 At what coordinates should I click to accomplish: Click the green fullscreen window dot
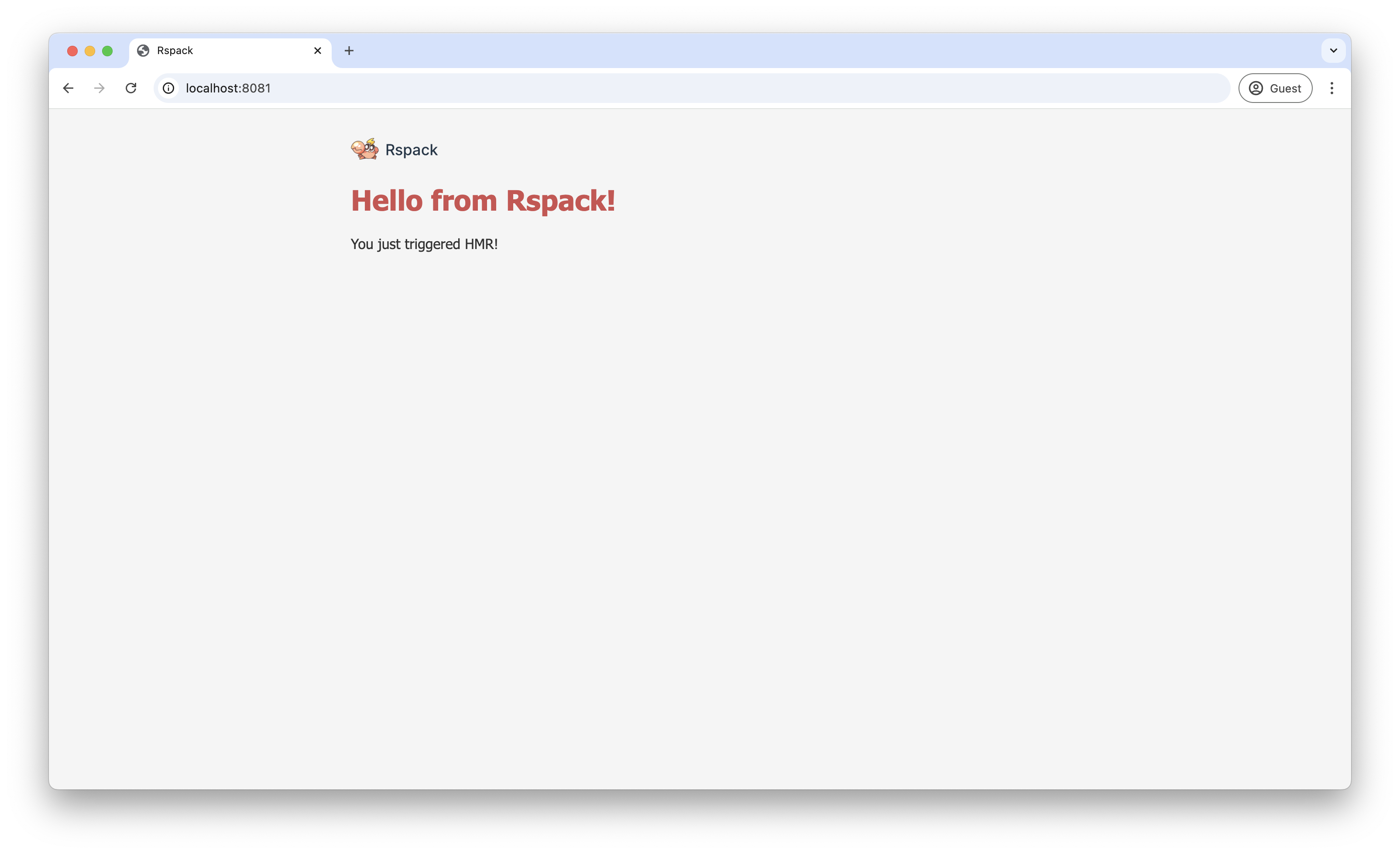(107, 51)
